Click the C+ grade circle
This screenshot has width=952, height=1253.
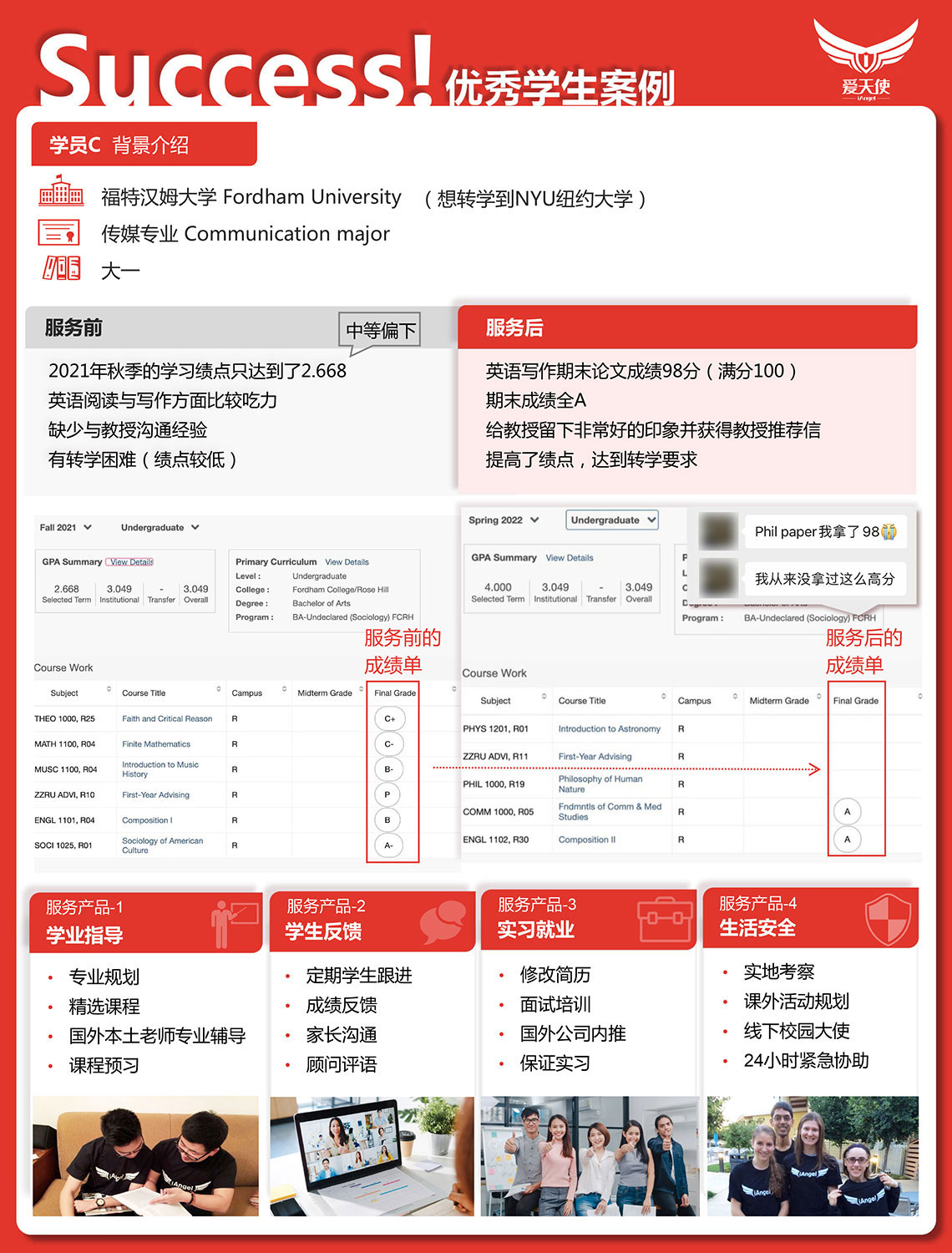pyautogui.click(x=389, y=718)
